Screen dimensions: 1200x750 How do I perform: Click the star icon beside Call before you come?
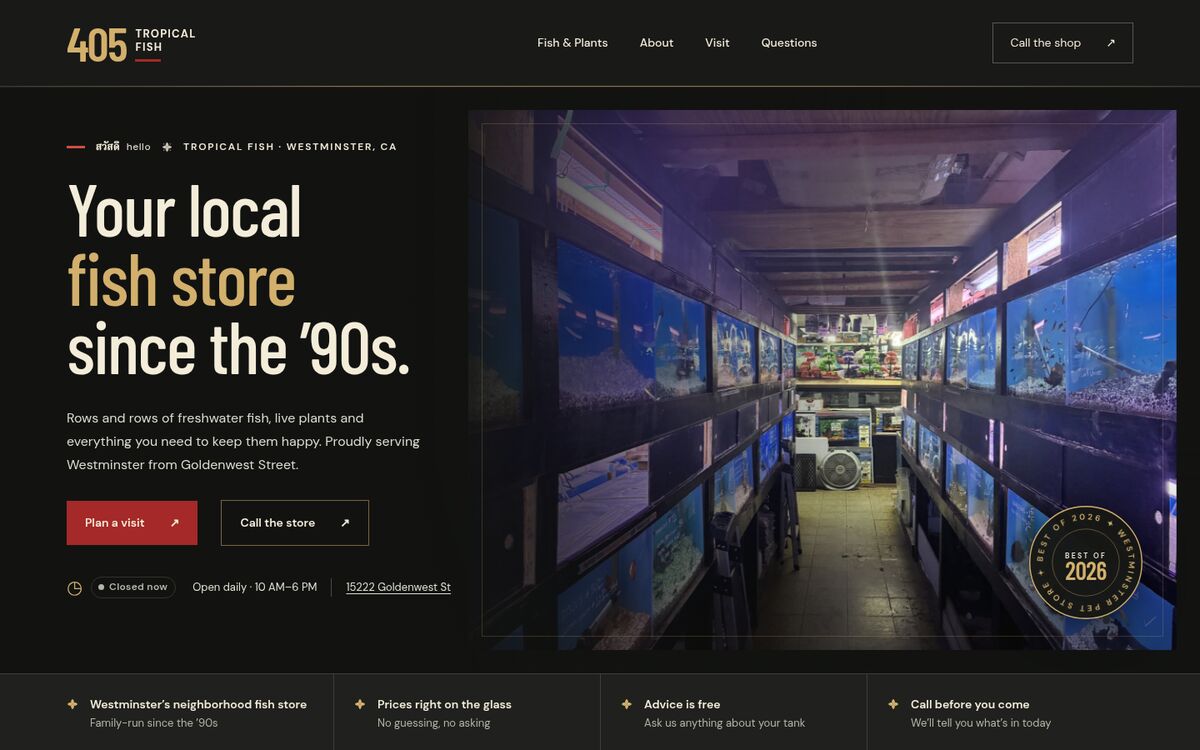click(893, 704)
